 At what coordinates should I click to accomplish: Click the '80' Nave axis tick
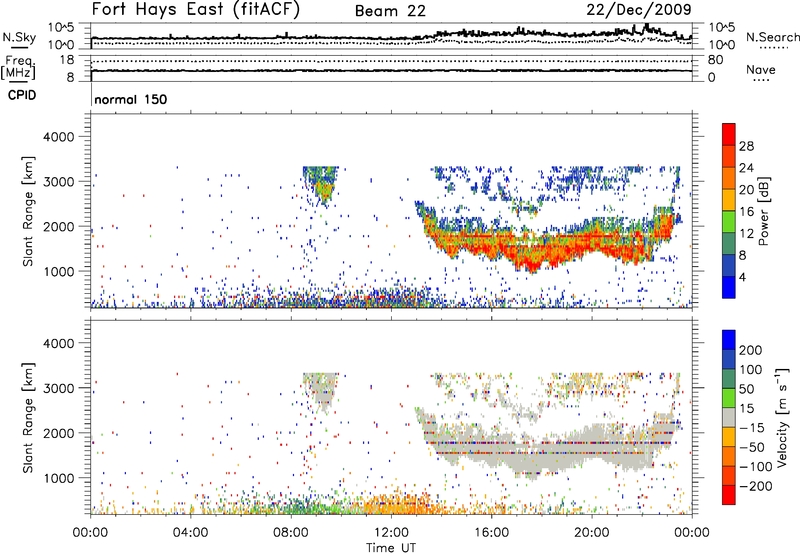pos(715,60)
